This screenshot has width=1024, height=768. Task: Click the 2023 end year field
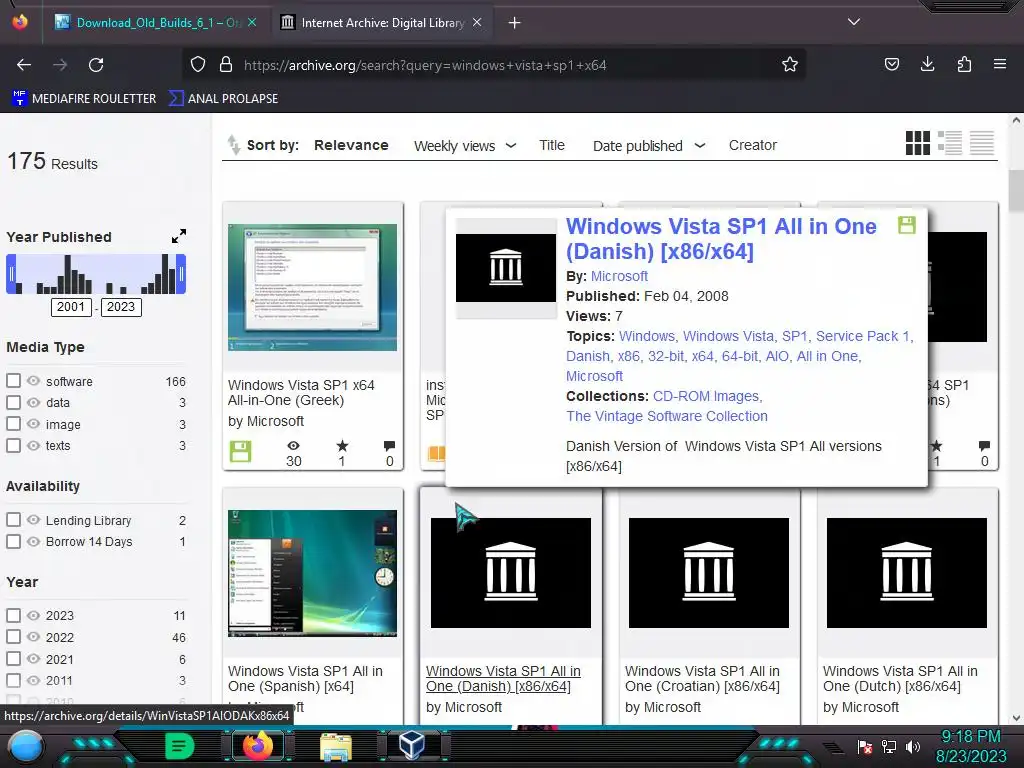(x=121, y=307)
